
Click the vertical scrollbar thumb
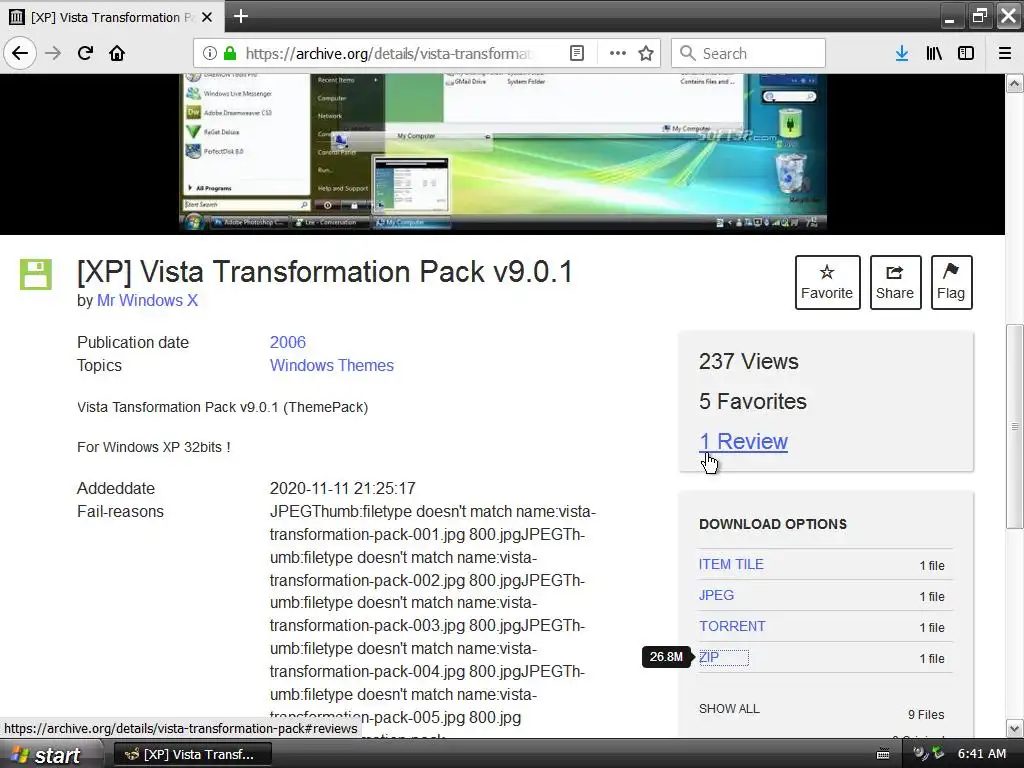(1014, 426)
